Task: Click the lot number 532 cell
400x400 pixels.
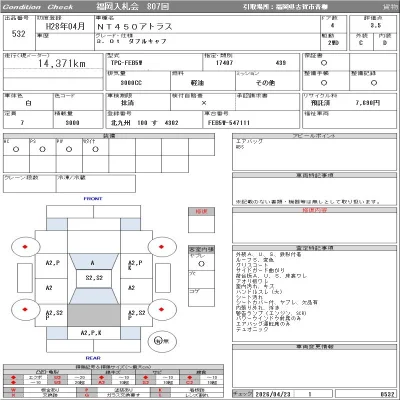Action: pyautogui.click(x=19, y=33)
